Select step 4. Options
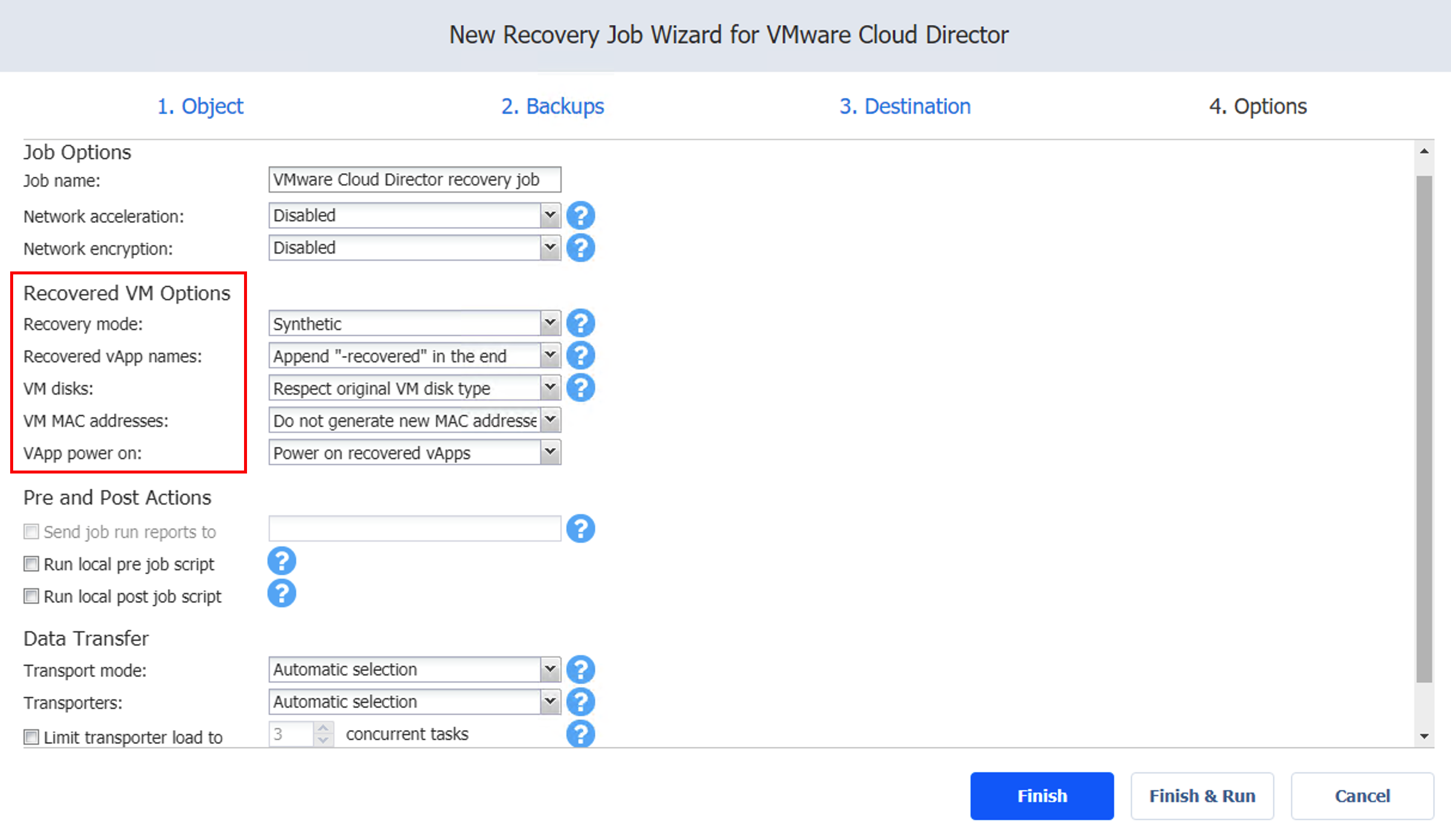 pos(1257,106)
